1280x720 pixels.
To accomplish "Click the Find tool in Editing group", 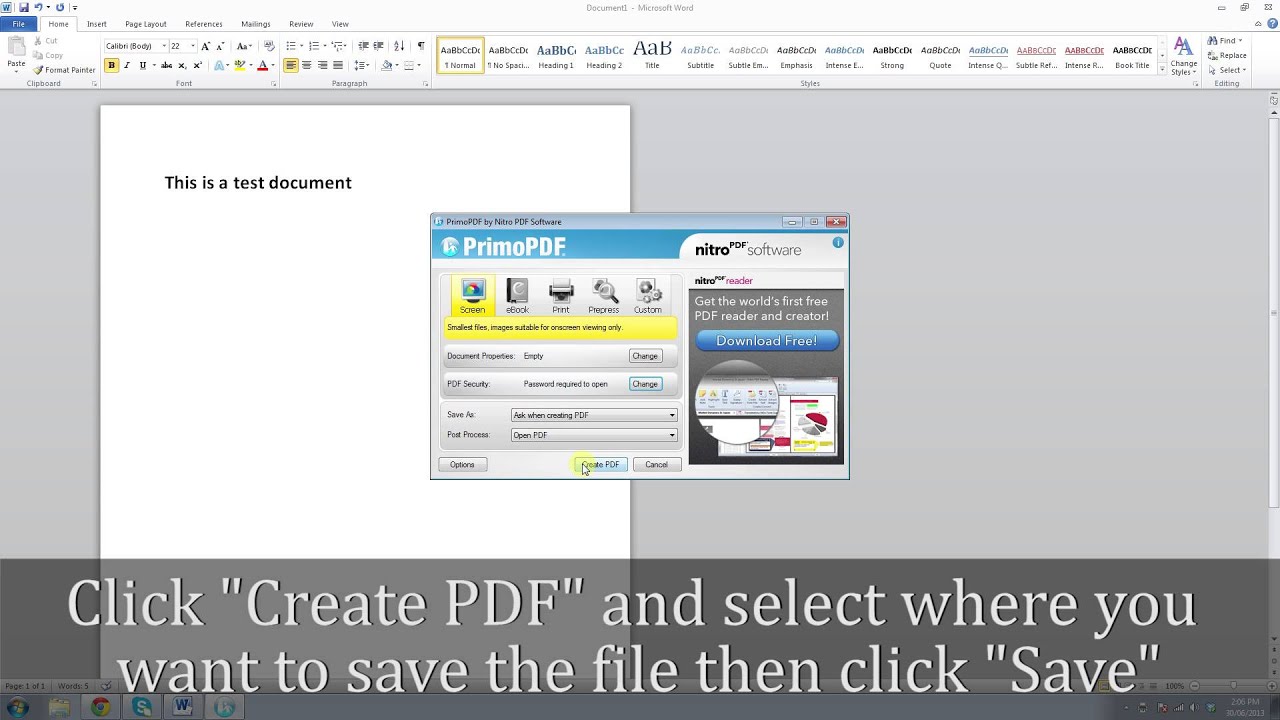I will click(1226, 41).
